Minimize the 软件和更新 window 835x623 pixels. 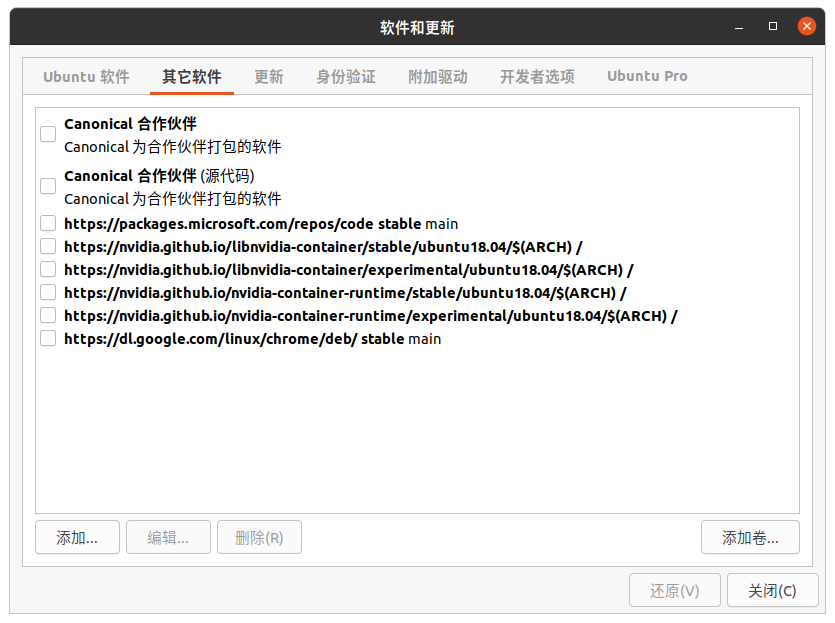point(739,27)
